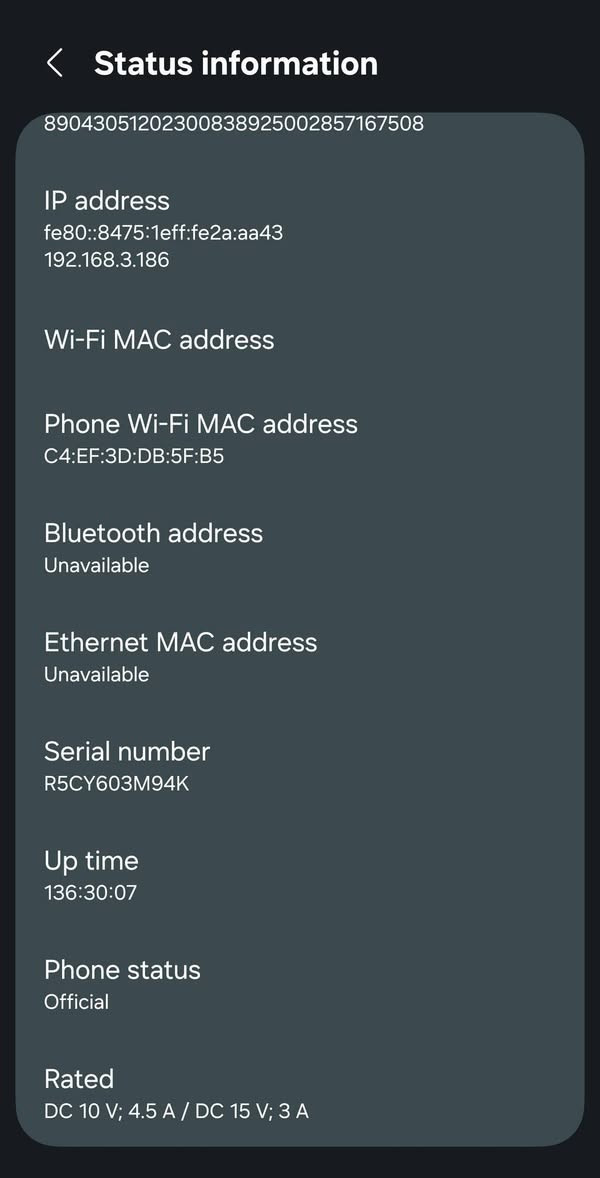
Task: Tap the back arrow icon
Action: point(55,63)
